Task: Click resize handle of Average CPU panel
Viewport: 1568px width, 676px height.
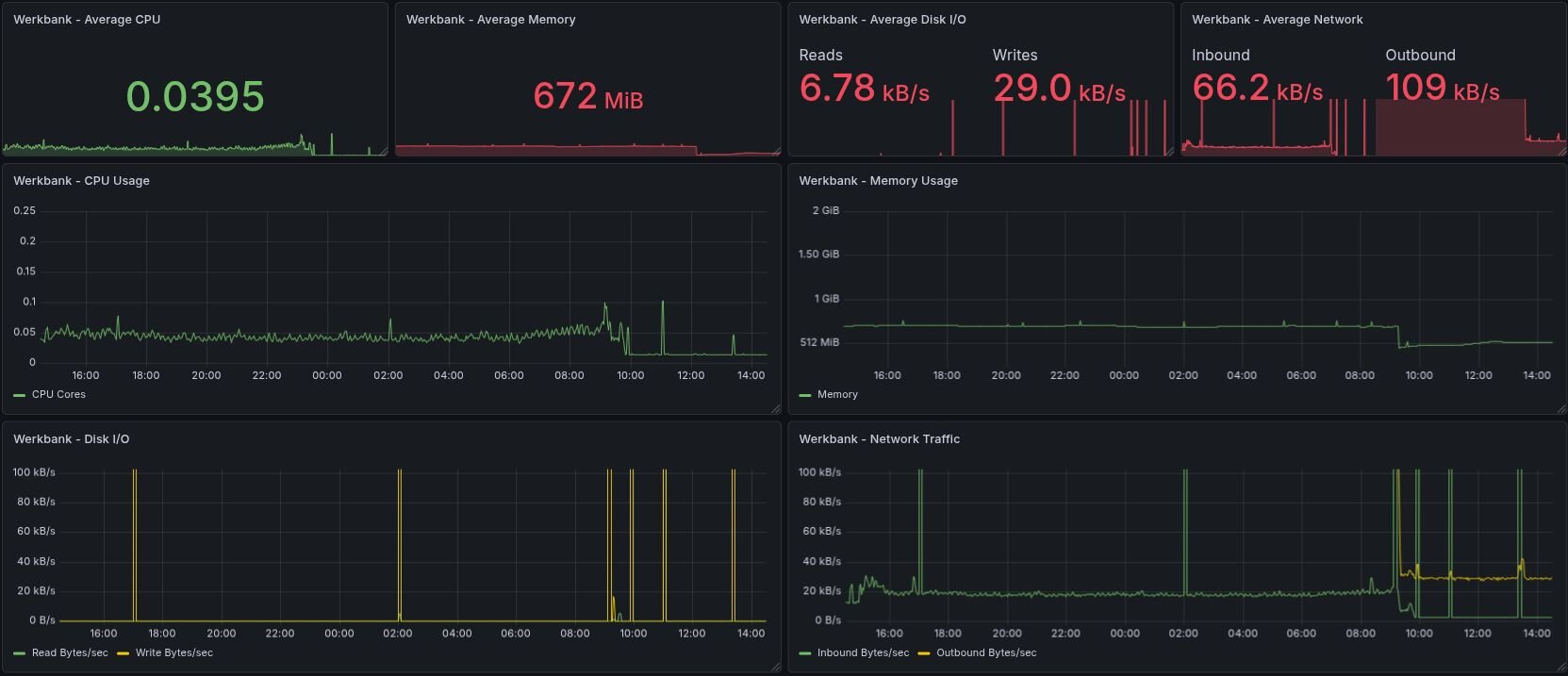Action: coord(383,151)
